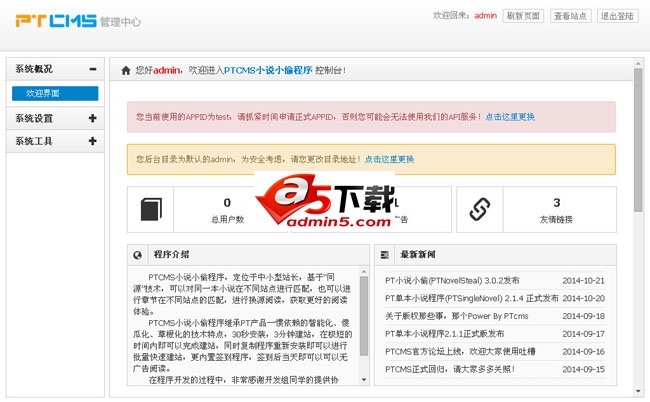650x402 pixels.
Task: Open news PT小说小偷(PTNovelSteal) 3.0.2发布
Action: tap(452, 281)
